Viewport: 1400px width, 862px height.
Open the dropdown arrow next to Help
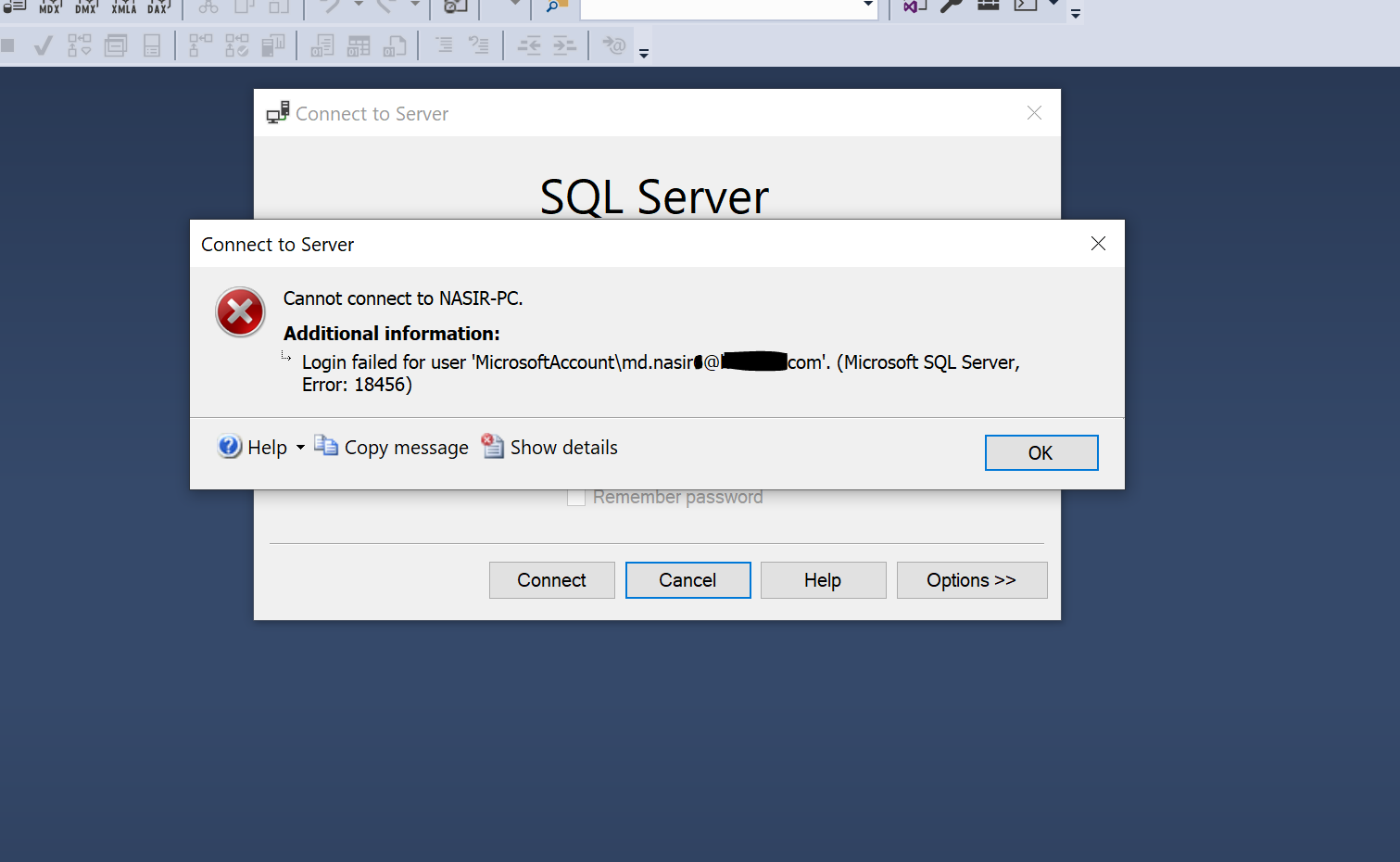coord(300,448)
